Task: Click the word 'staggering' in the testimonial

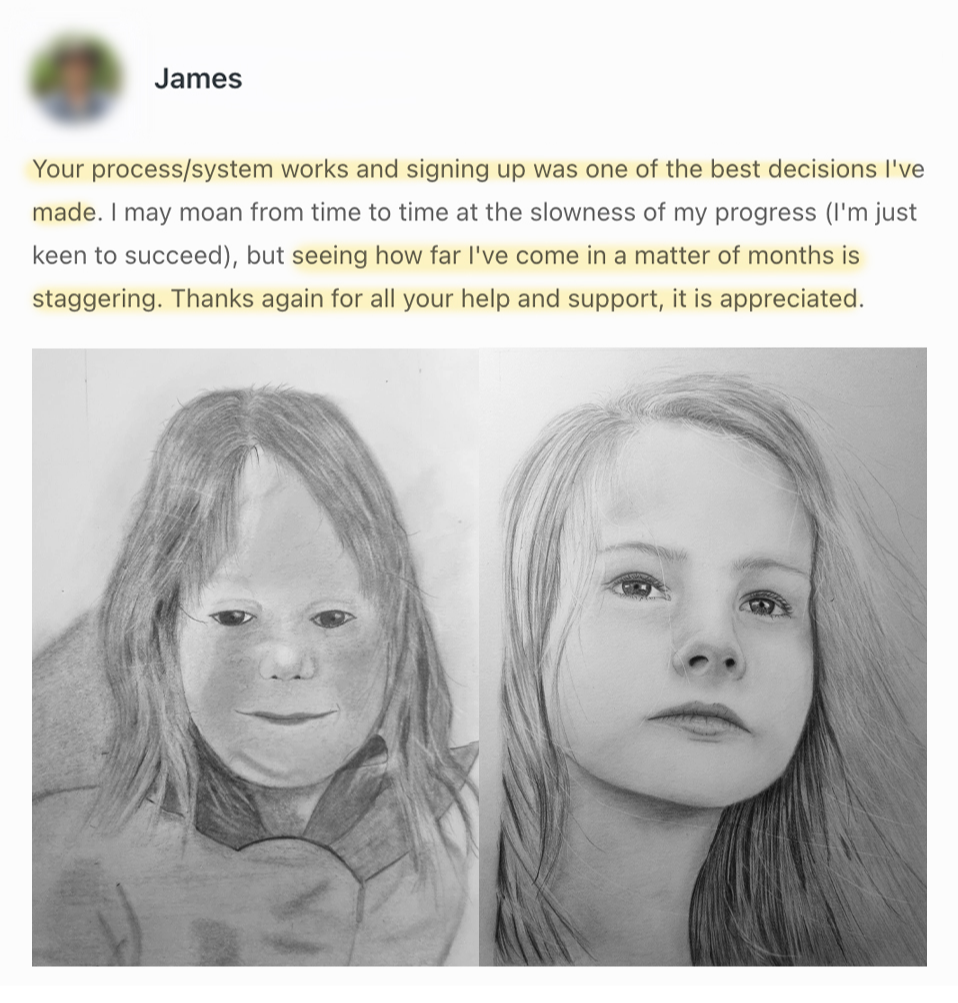Action: pos(96,299)
